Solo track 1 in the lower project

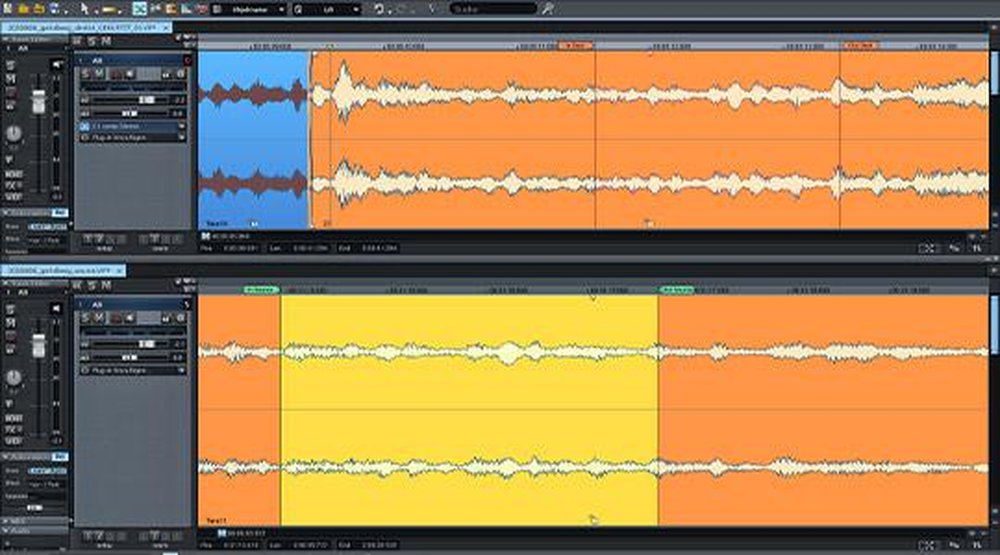(86, 318)
